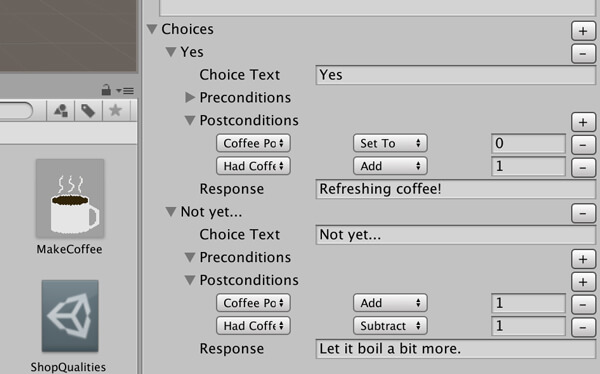This screenshot has height=374, width=600.
Task: Open the Subtract operation dropdown
Action: 390,326
